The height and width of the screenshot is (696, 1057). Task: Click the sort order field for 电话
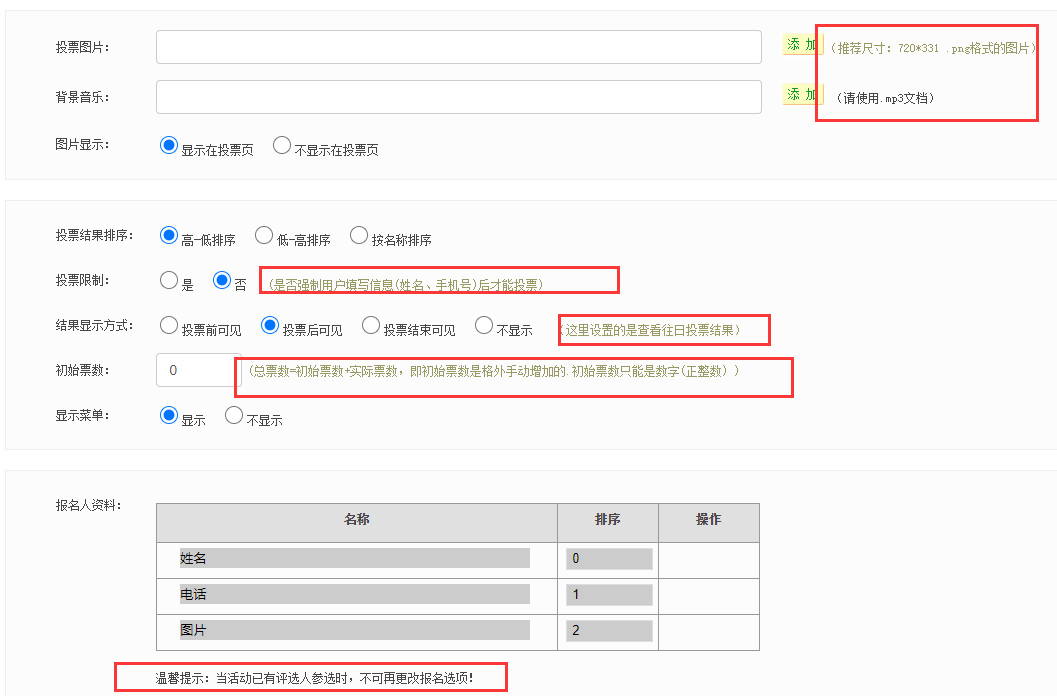pos(609,595)
